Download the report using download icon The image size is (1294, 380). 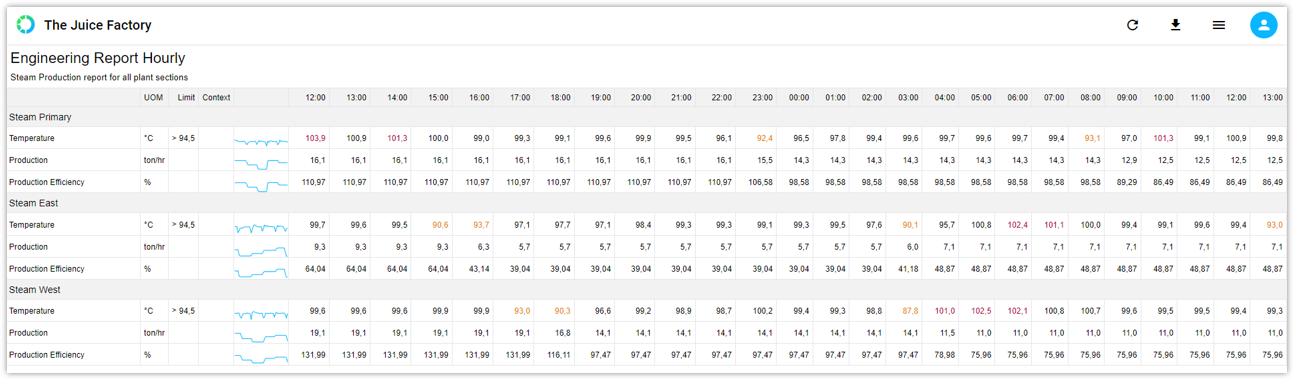(1175, 25)
